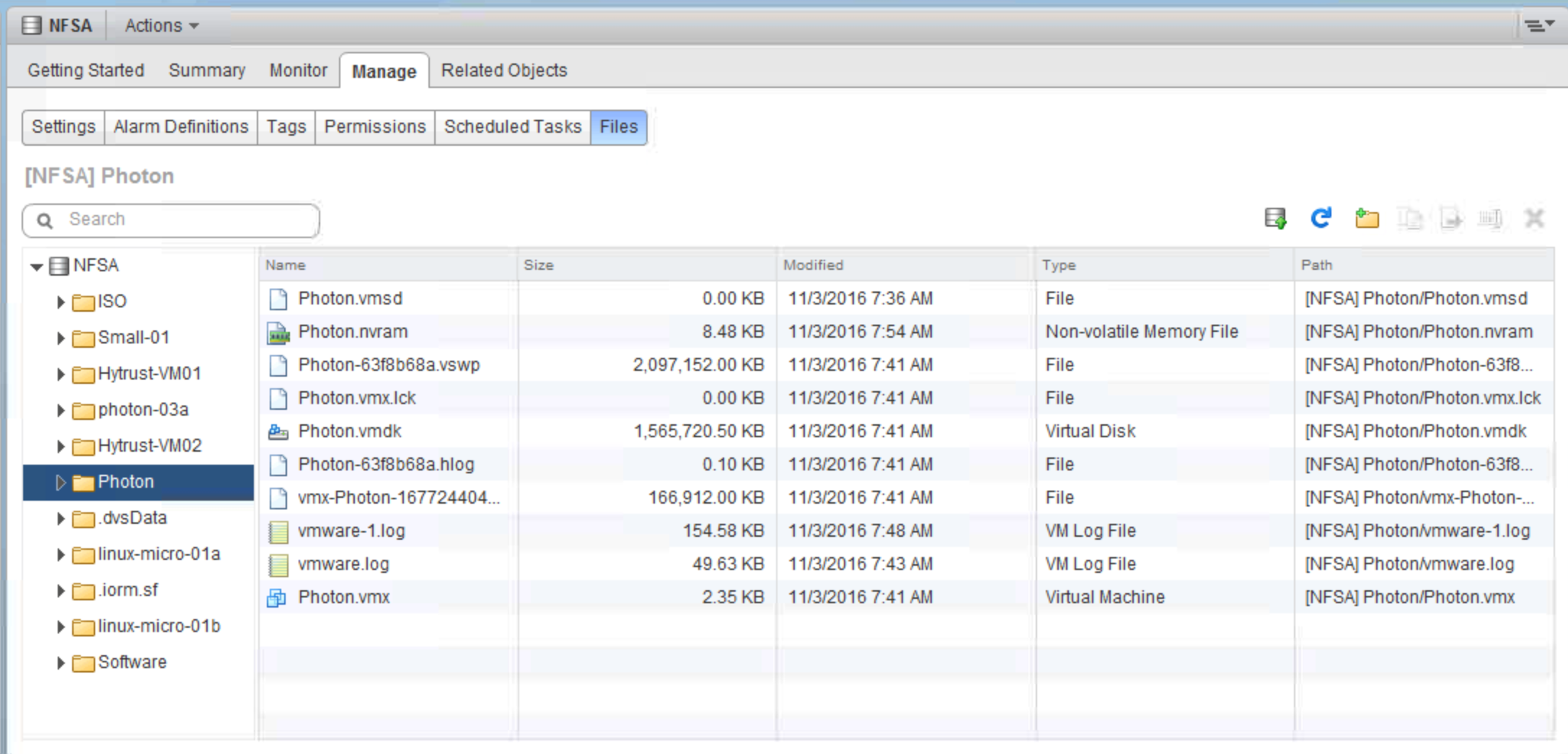Collapse the NFSA root tree node
Screen dimensions: 1568x754
click(37, 266)
